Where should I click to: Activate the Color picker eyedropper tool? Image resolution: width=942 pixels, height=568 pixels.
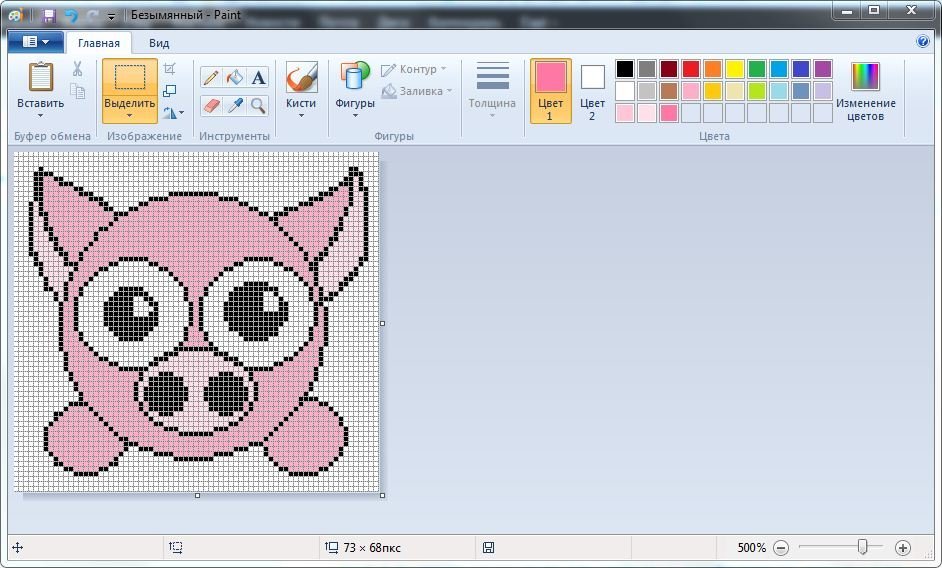[x=235, y=105]
